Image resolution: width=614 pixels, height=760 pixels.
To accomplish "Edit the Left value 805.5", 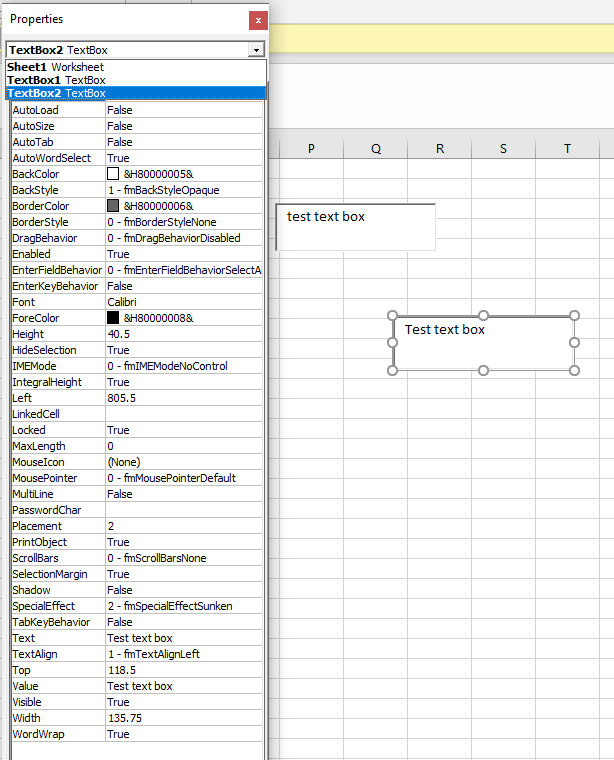I will (184, 398).
